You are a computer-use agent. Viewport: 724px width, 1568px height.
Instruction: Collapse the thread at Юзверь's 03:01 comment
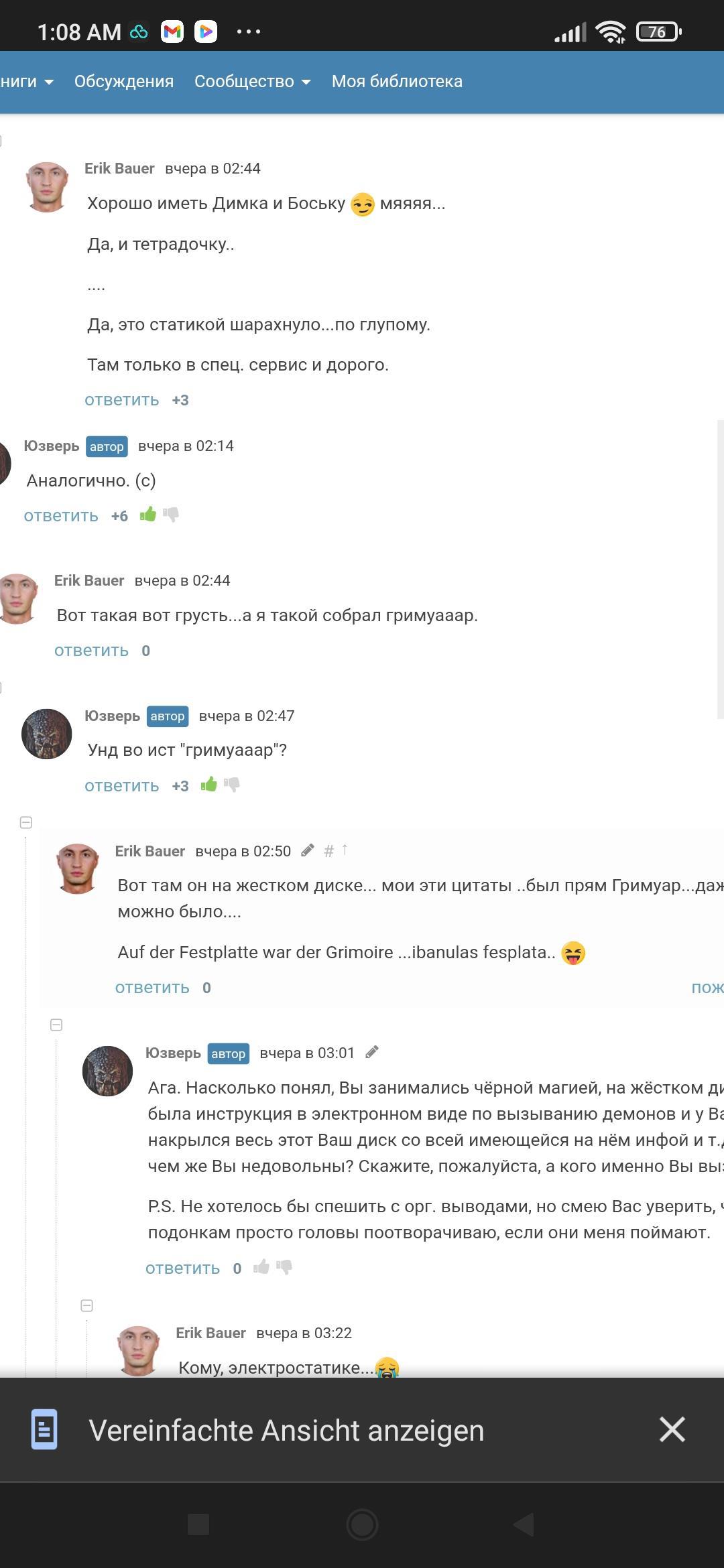(x=56, y=1025)
